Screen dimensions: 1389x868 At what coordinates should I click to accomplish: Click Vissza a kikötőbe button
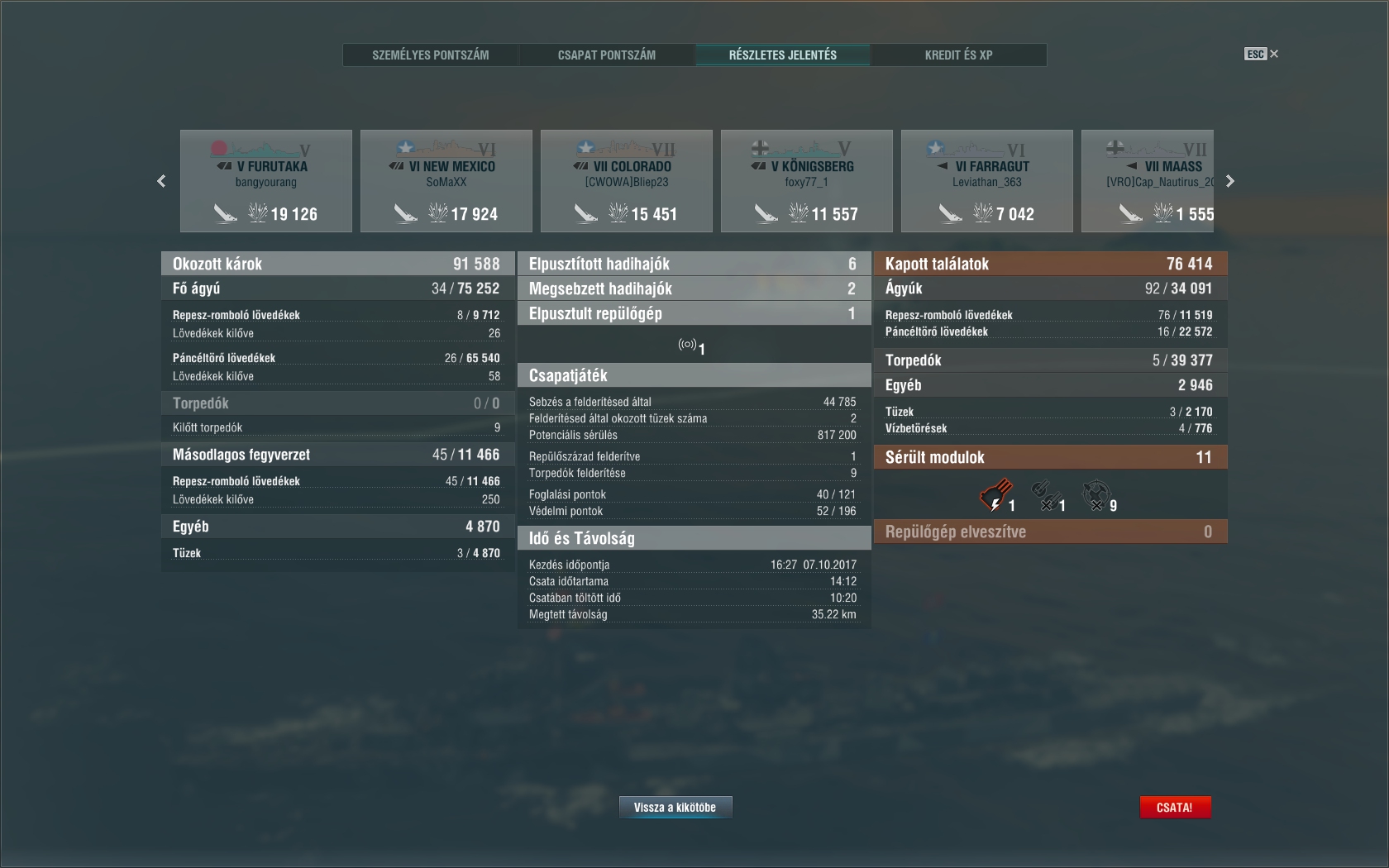tap(675, 808)
